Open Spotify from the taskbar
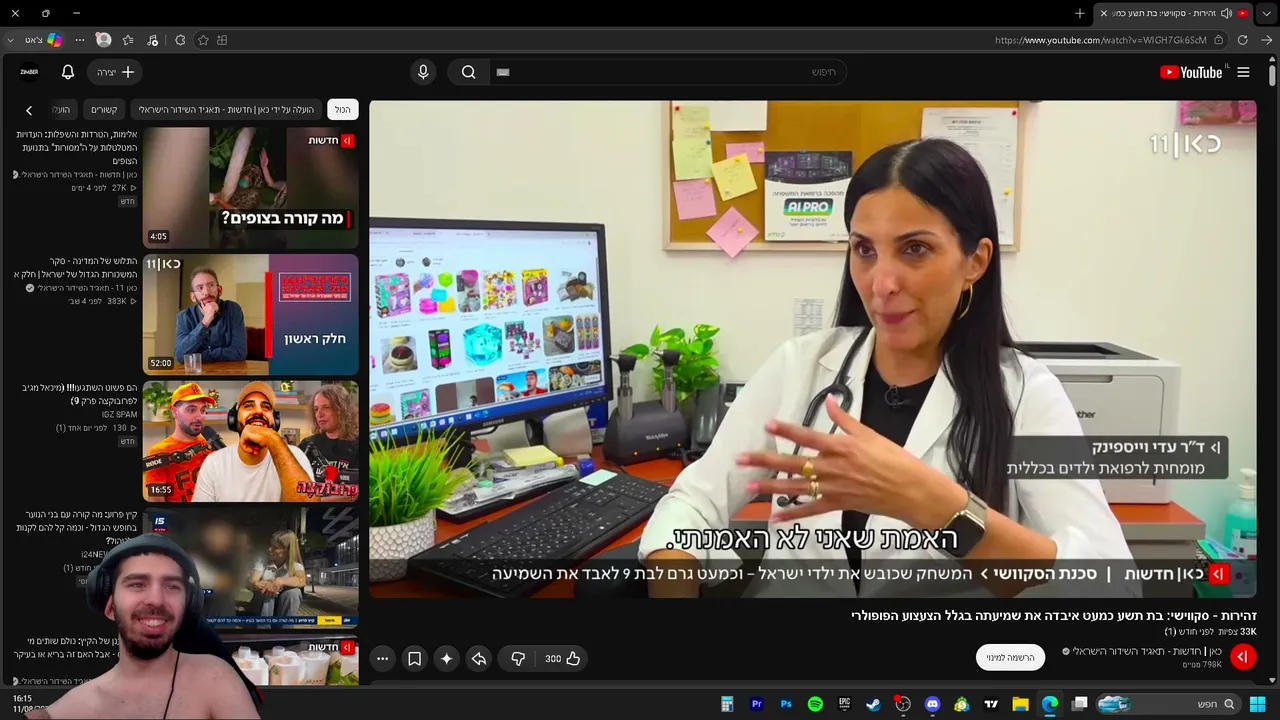 [815, 704]
